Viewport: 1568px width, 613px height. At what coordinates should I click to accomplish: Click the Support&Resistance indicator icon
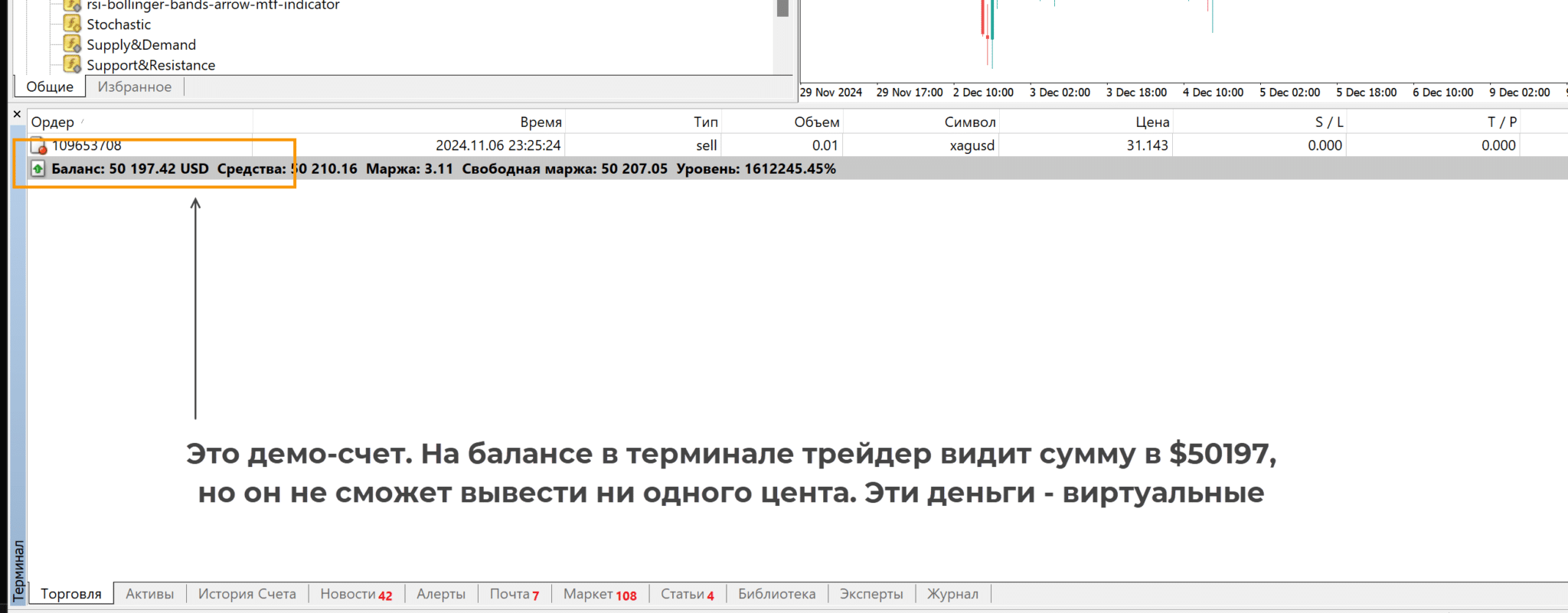tap(73, 64)
